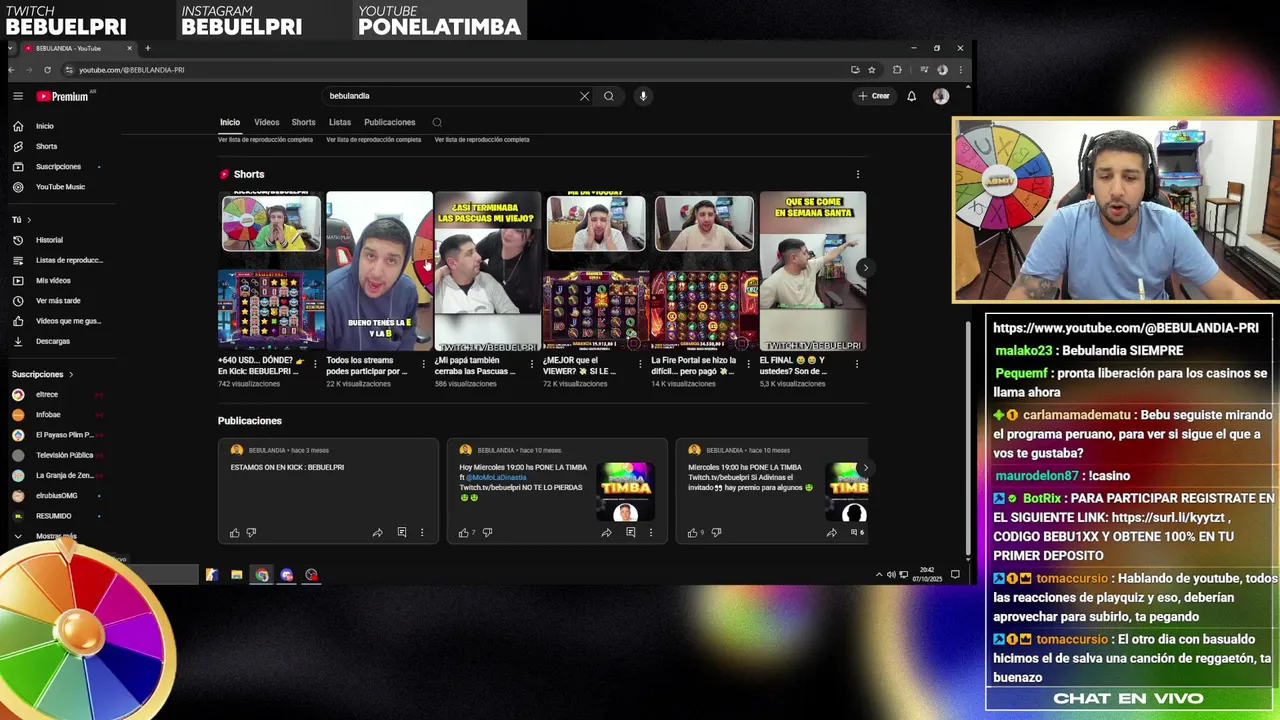Image resolution: width=1280 pixels, height=720 pixels.
Task: Open more options for 'Hoy Miercoles 19:00' post
Action: point(651,533)
